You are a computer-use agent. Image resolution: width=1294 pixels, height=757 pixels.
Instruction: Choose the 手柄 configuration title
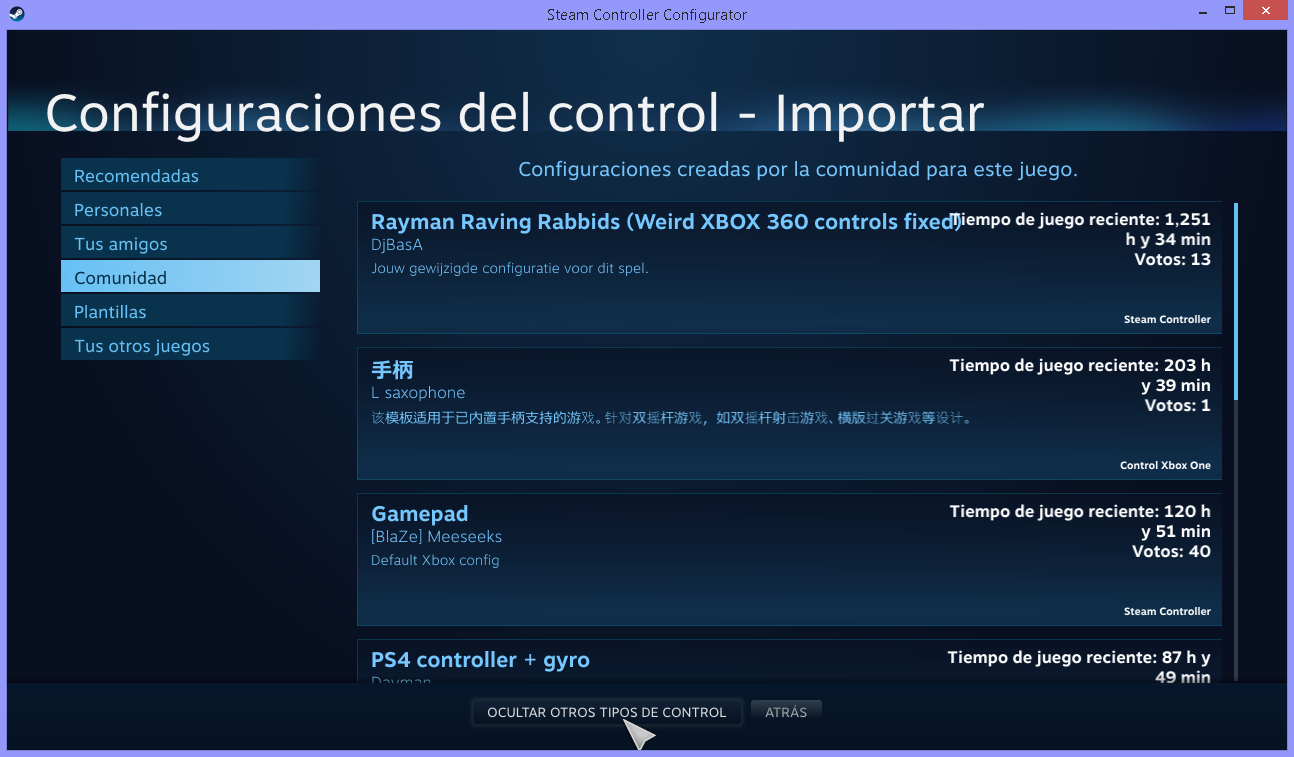click(392, 370)
